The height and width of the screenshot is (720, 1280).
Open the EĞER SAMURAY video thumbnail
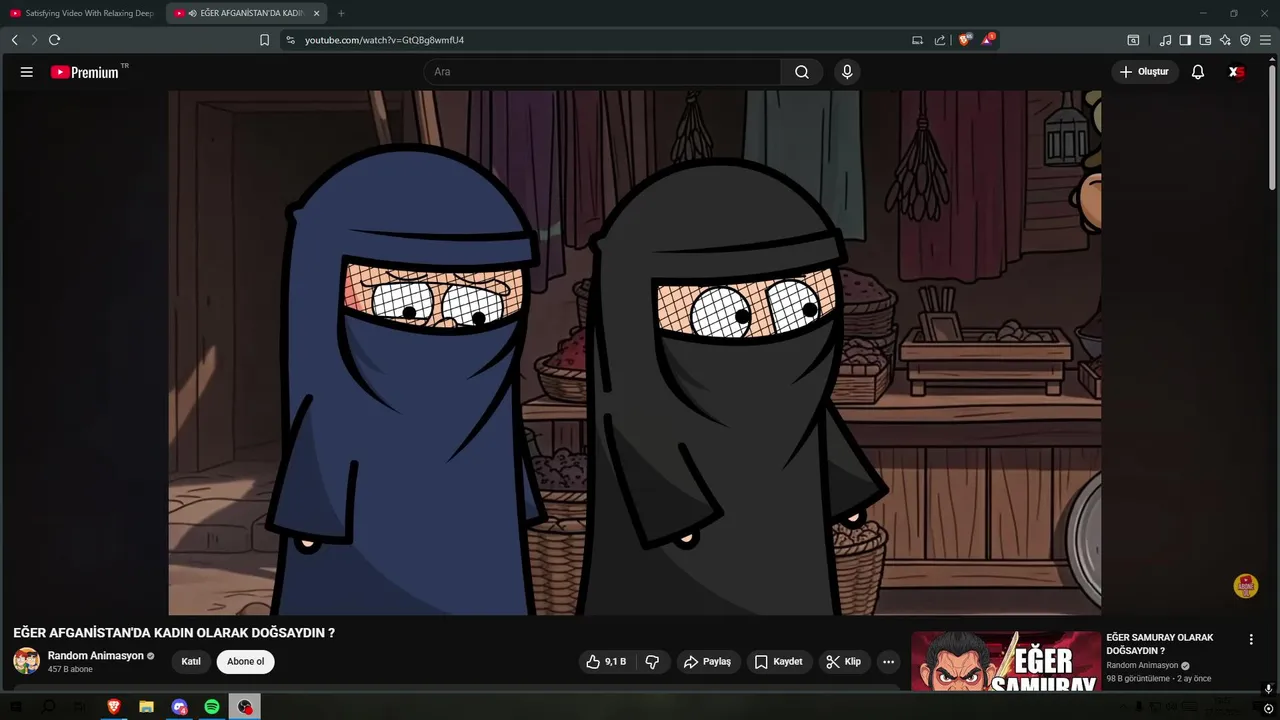tap(1006, 661)
